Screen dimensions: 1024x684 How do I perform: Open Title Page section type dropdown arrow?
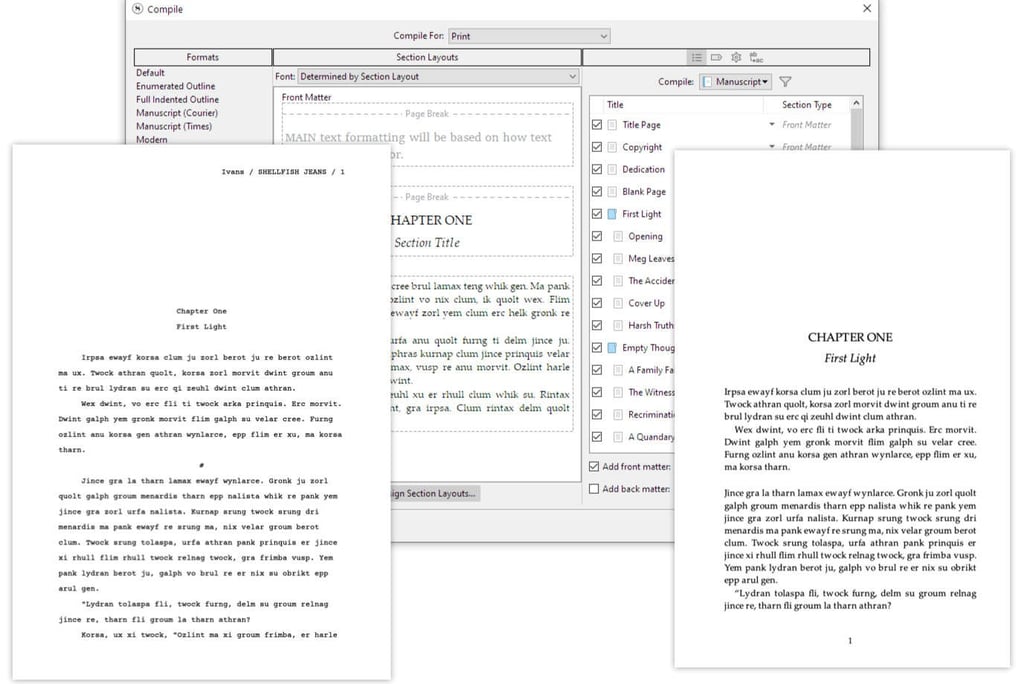point(772,124)
